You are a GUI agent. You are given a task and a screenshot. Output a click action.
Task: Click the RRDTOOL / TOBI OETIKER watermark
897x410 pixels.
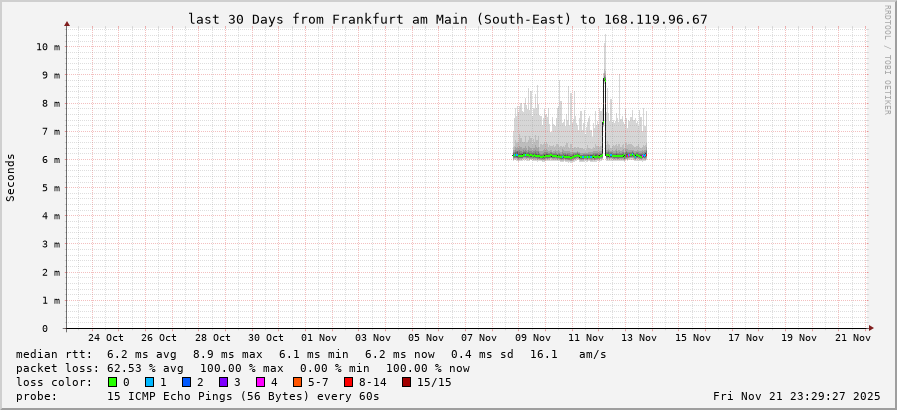887,60
